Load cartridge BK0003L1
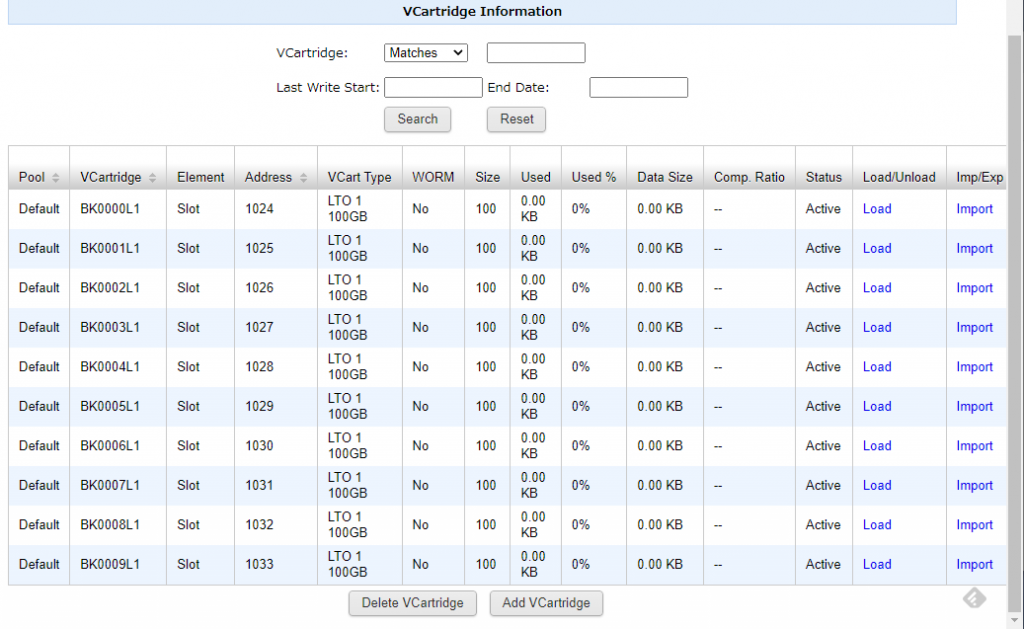This screenshot has height=629, width=1024. (876, 328)
